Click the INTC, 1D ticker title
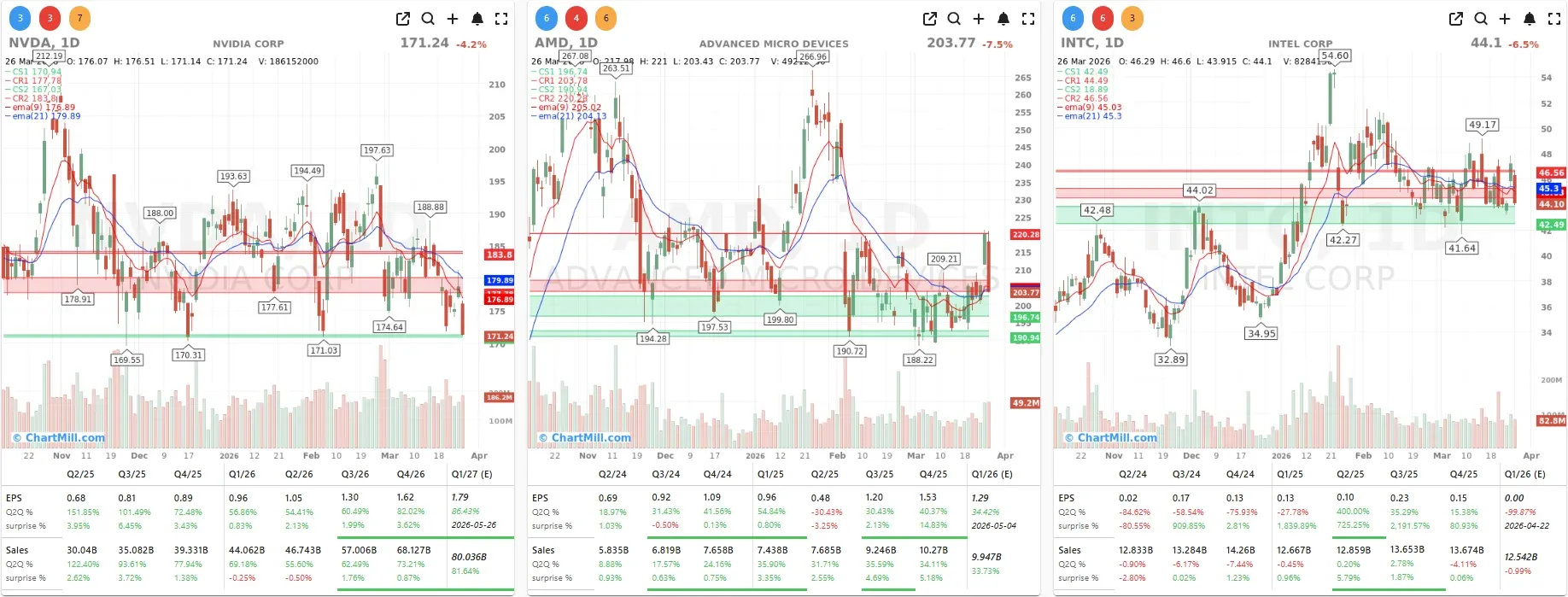Image resolution: width=1568 pixels, height=597 pixels. pos(1092,43)
